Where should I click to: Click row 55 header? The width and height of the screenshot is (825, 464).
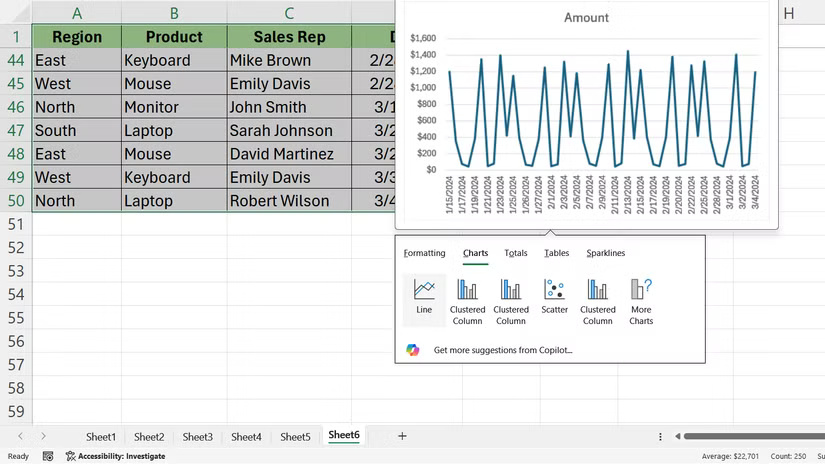click(x=15, y=317)
